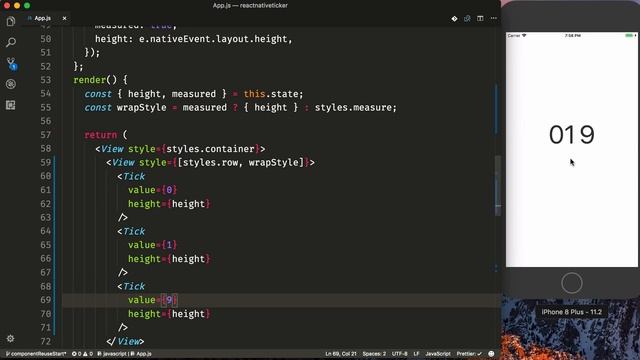This screenshot has height=360, width=640.
Task: Close the App.js editor tab
Action: [x=64, y=18]
